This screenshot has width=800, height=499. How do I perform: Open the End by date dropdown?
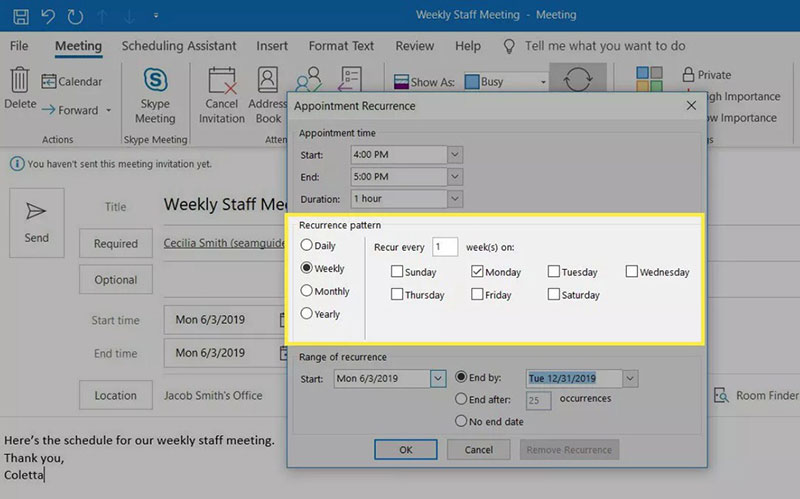(630, 379)
